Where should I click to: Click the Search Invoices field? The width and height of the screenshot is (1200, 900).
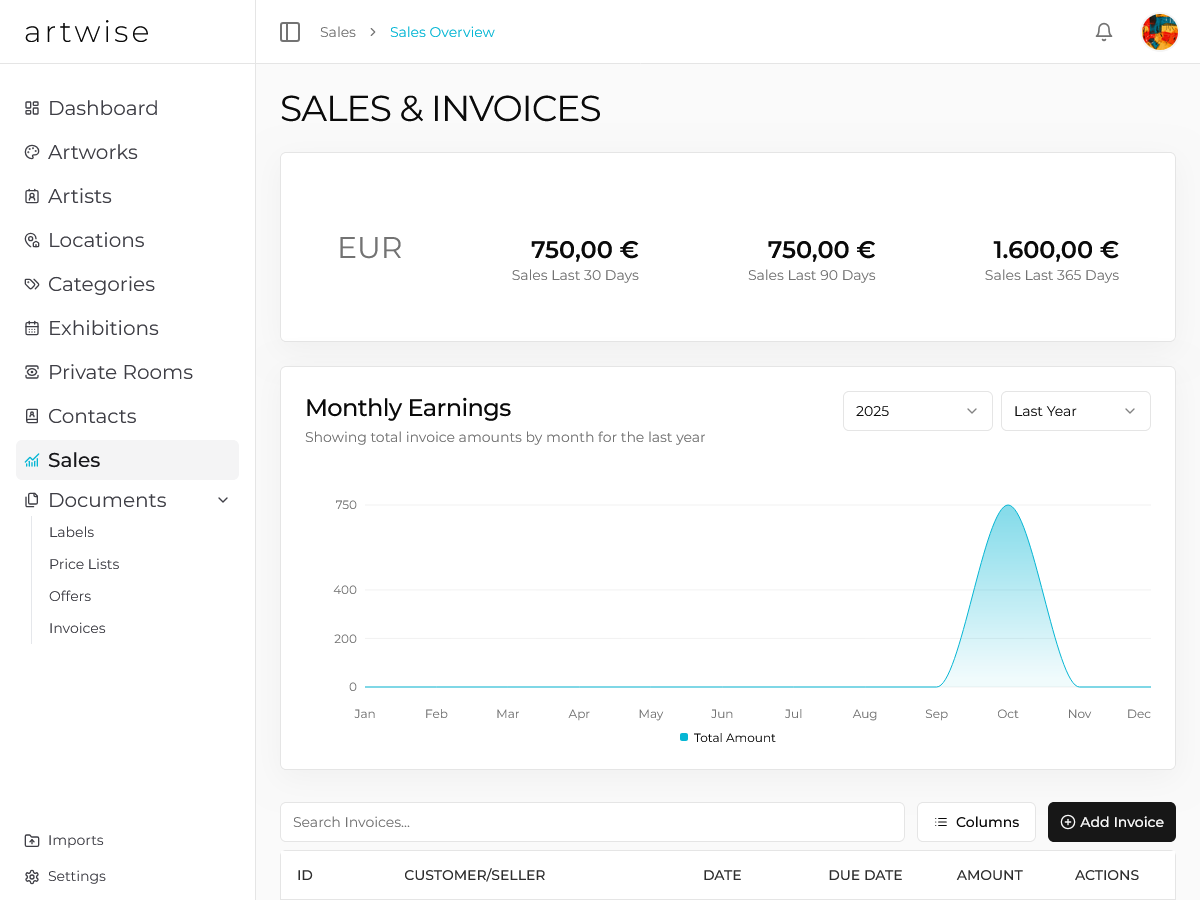pyautogui.click(x=592, y=822)
